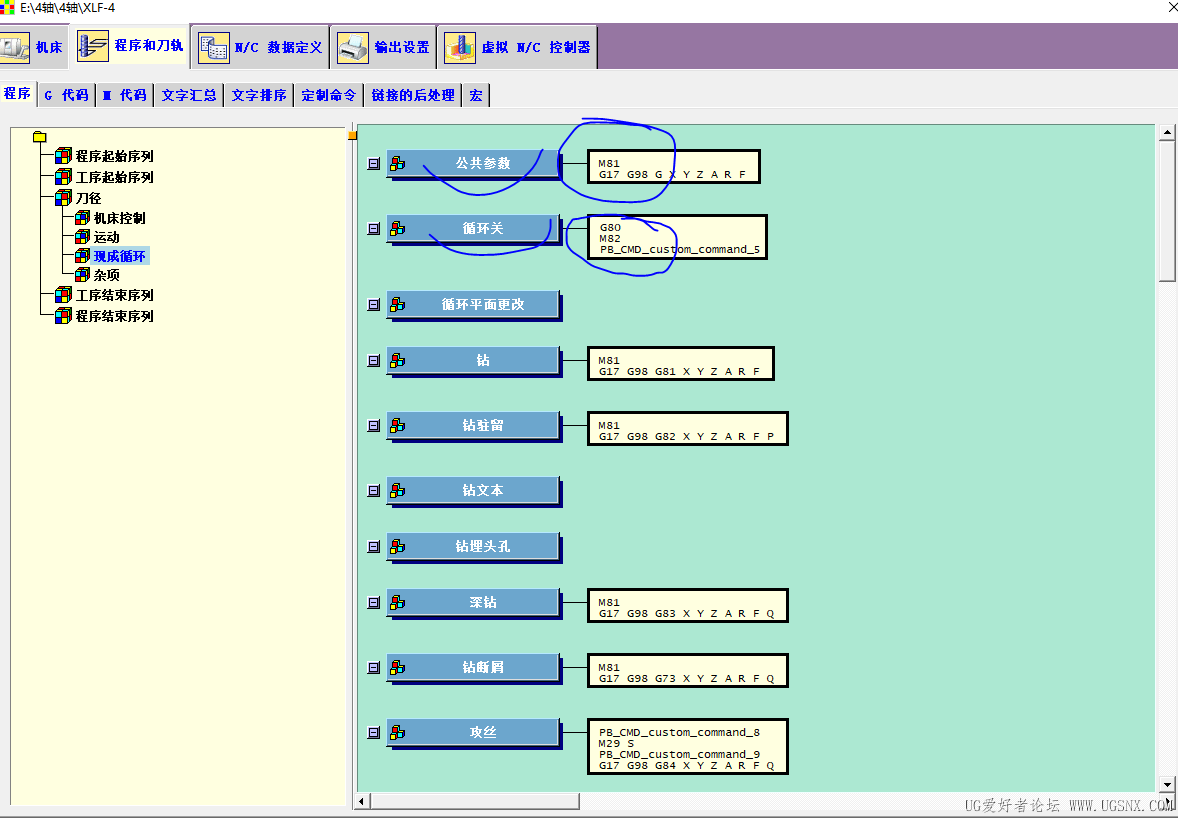The height and width of the screenshot is (818, 1178).
Task: Click the event icon on 循环平面更改 bar
Action: click(397, 304)
